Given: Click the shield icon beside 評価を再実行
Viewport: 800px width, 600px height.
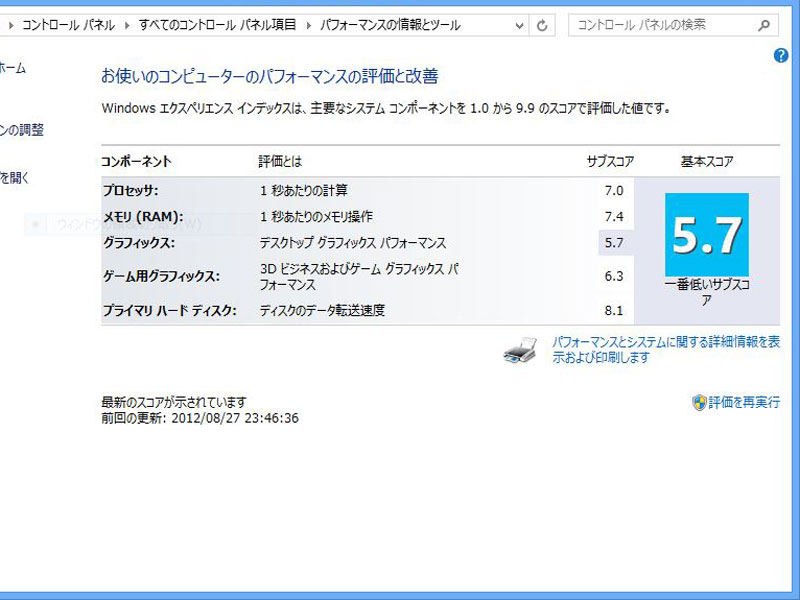Looking at the screenshot, I should pyautogui.click(x=699, y=403).
